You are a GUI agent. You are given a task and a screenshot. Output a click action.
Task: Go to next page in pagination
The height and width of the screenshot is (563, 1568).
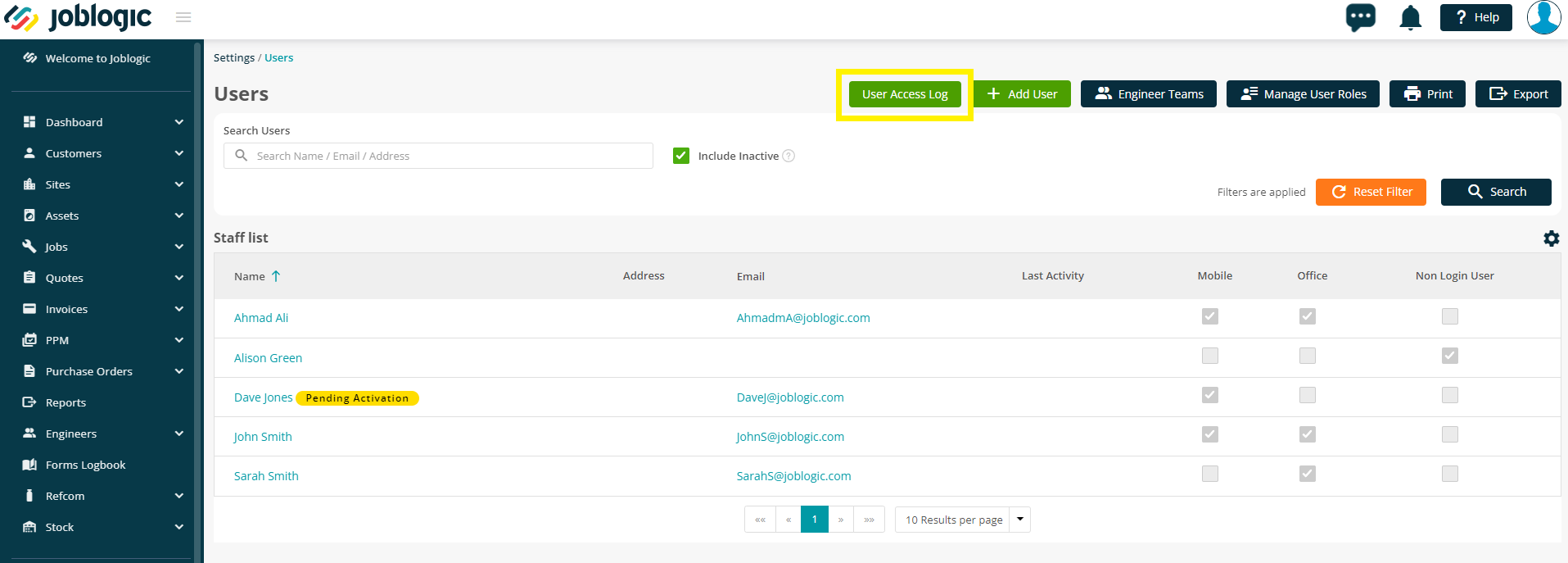pyautogui.click(x=841, y=520)
